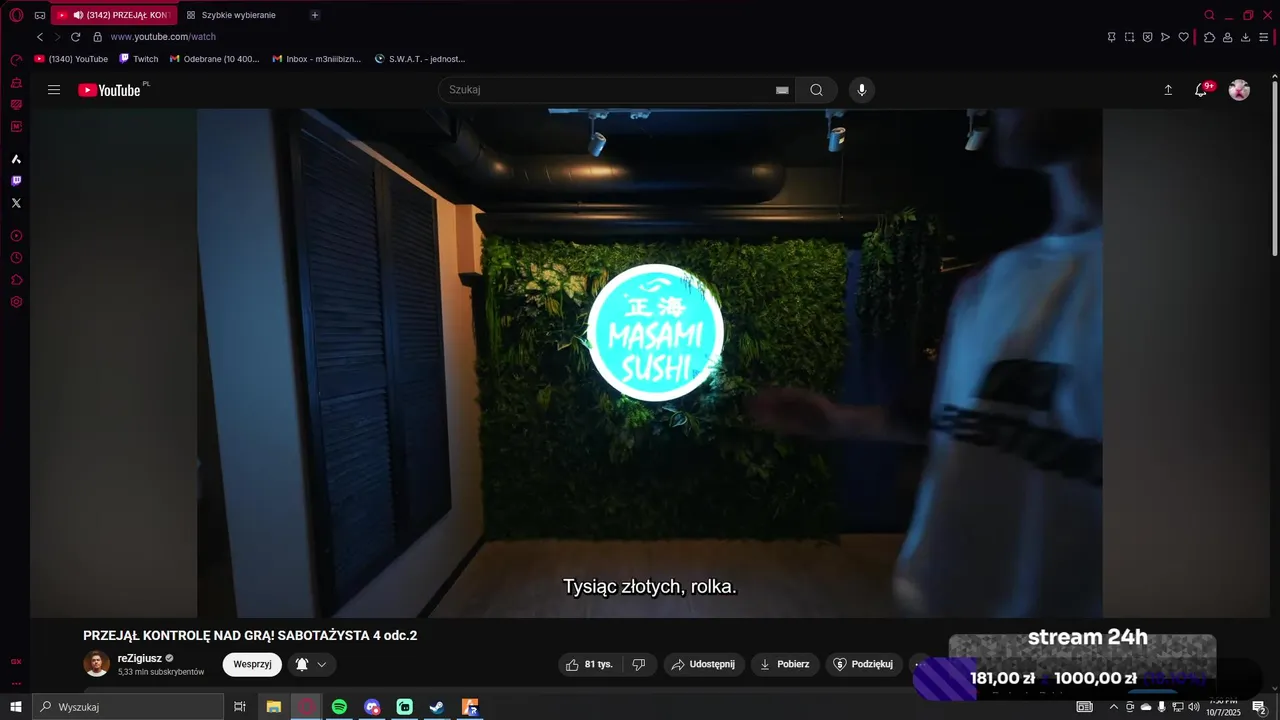Open Discord from taskbar
The image size is (1280, 720).
(372, 707)
